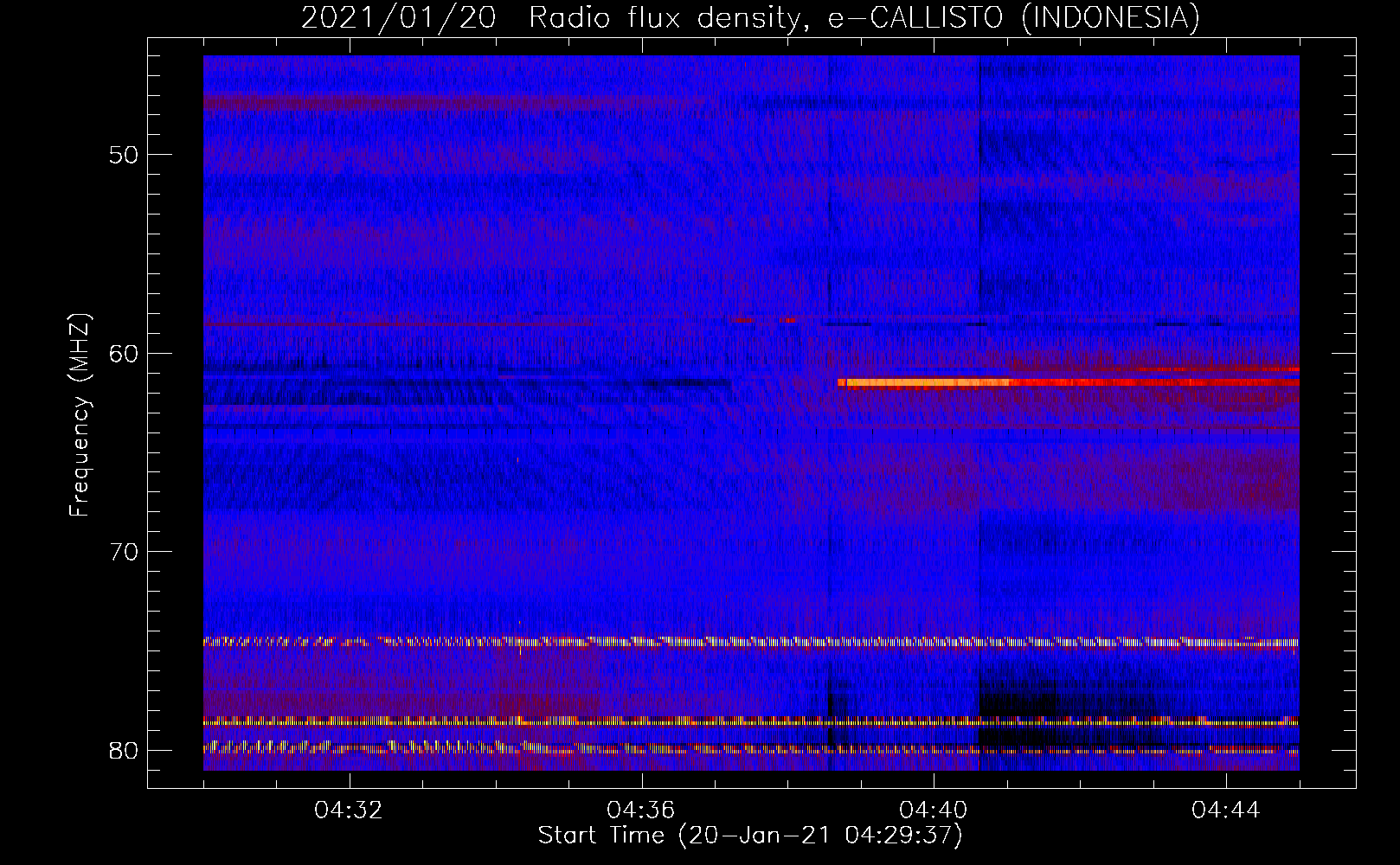Click the 04:36 time tick label

tap(641, 811)
